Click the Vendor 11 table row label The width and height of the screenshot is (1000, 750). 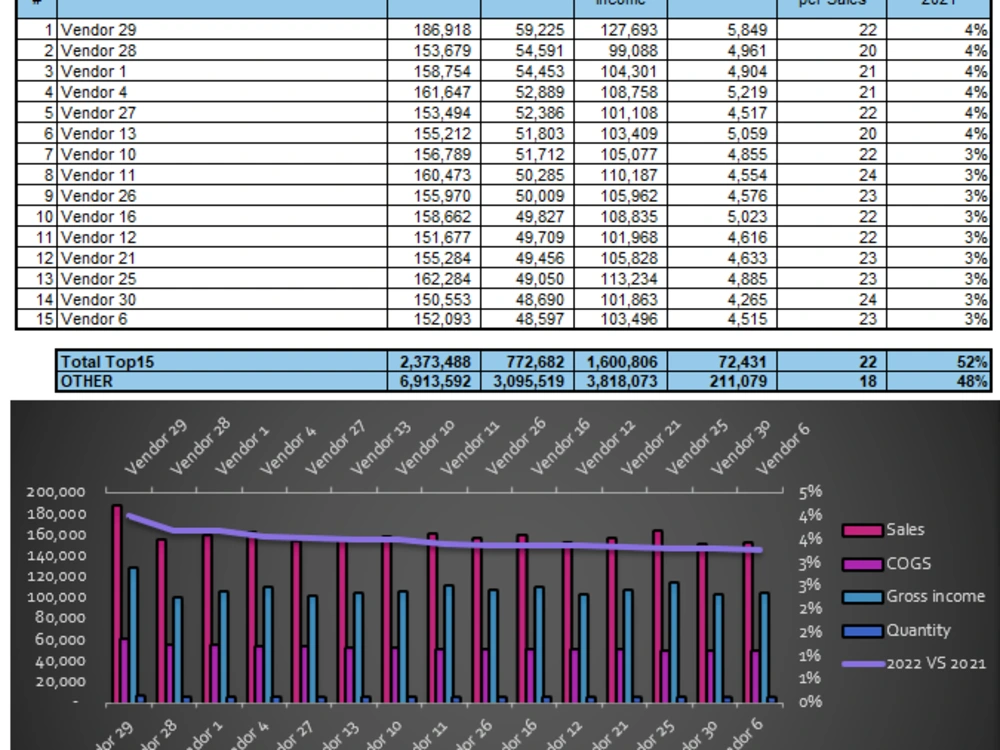(x=222, y=175)
